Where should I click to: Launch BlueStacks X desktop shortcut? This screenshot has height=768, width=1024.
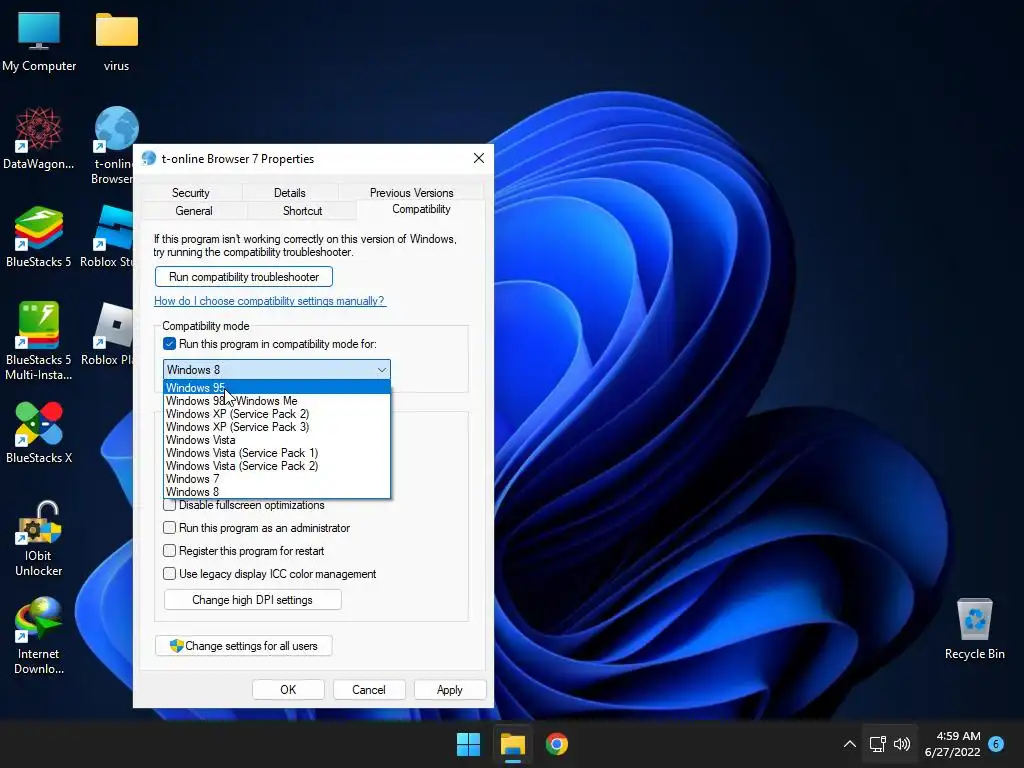coord(39,432)
